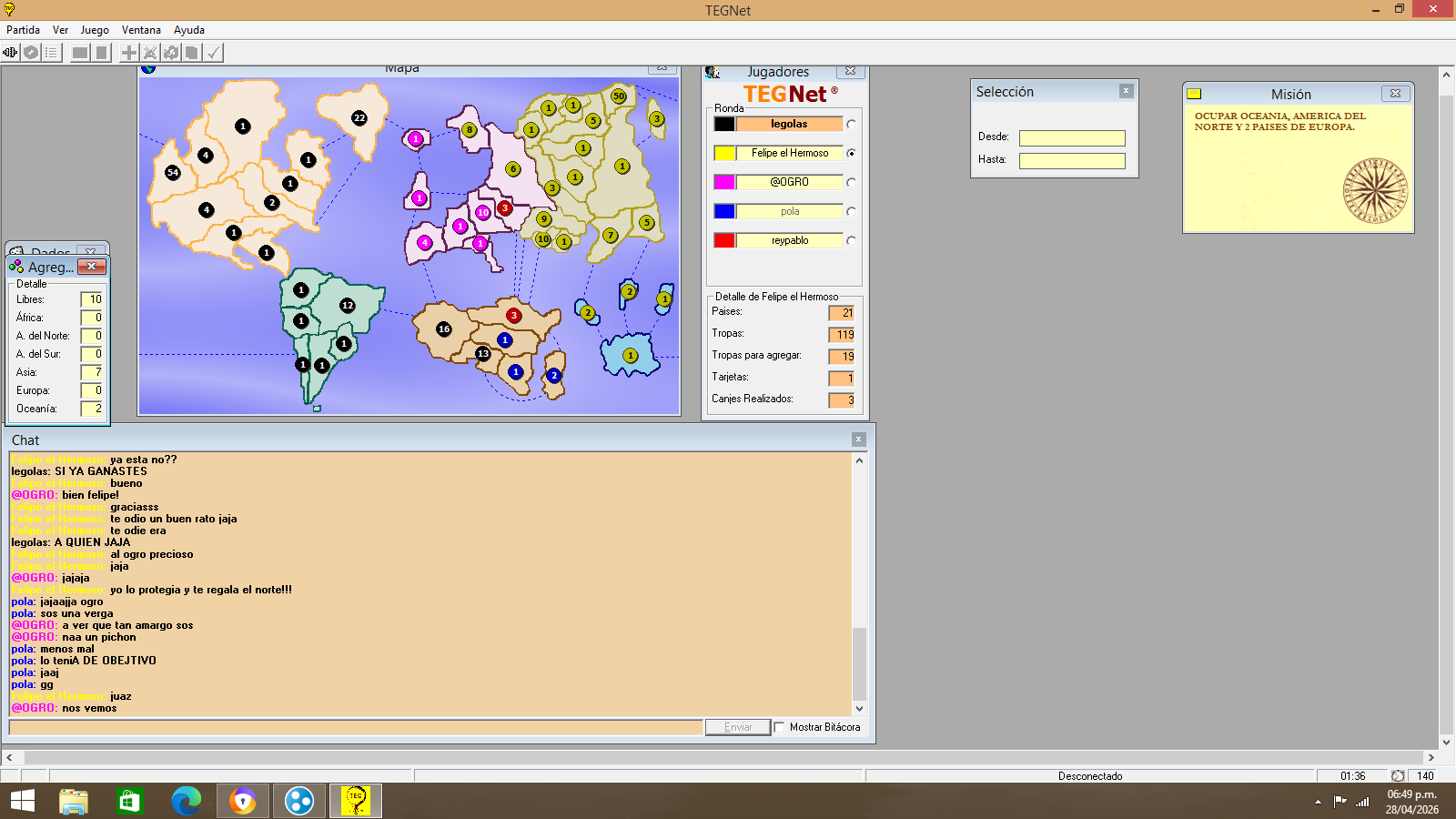Select the legolas player radio button
1456x819 pixels.
tap(851, 125)
